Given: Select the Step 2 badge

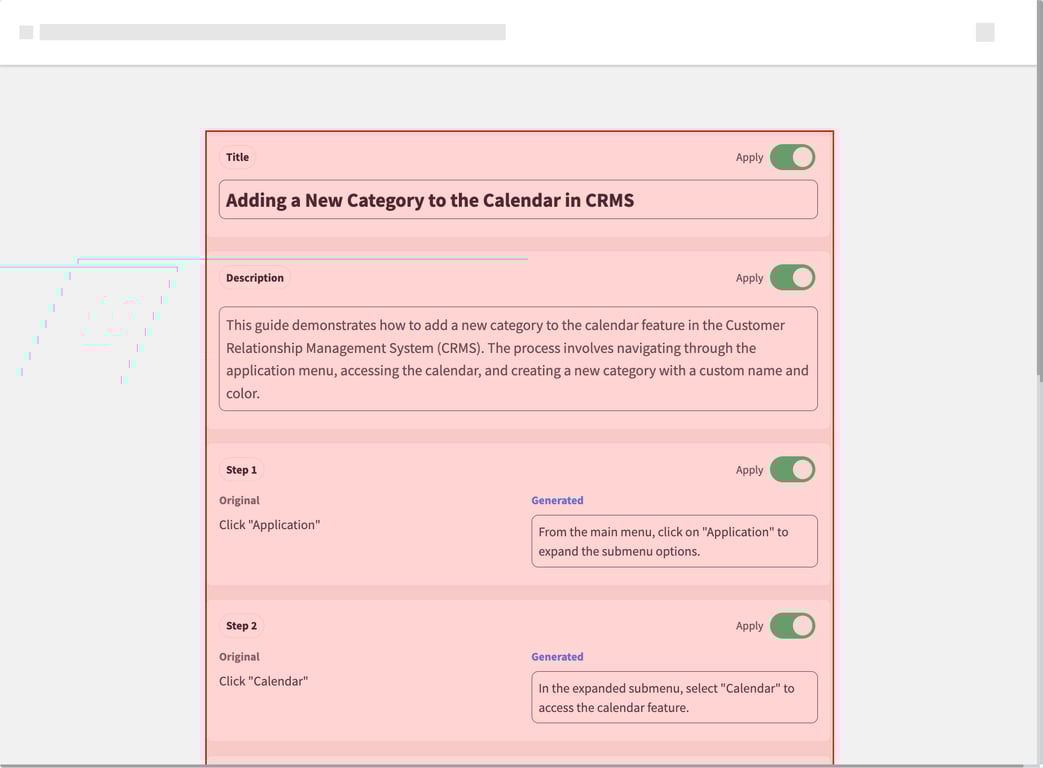Looking at the screenshot, I should 241,626.
